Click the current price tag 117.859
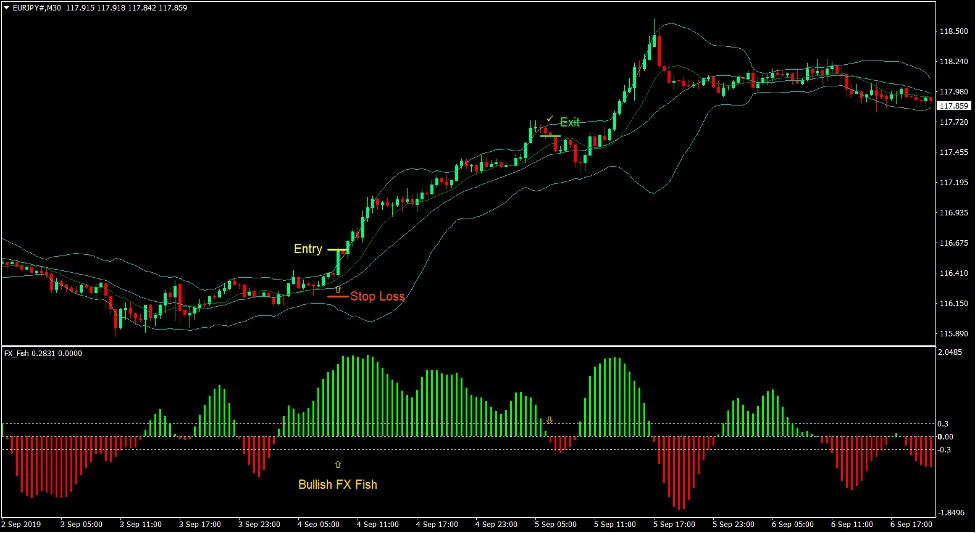The width and height of the screenshot is (977, 533). (x=955, y=106)
